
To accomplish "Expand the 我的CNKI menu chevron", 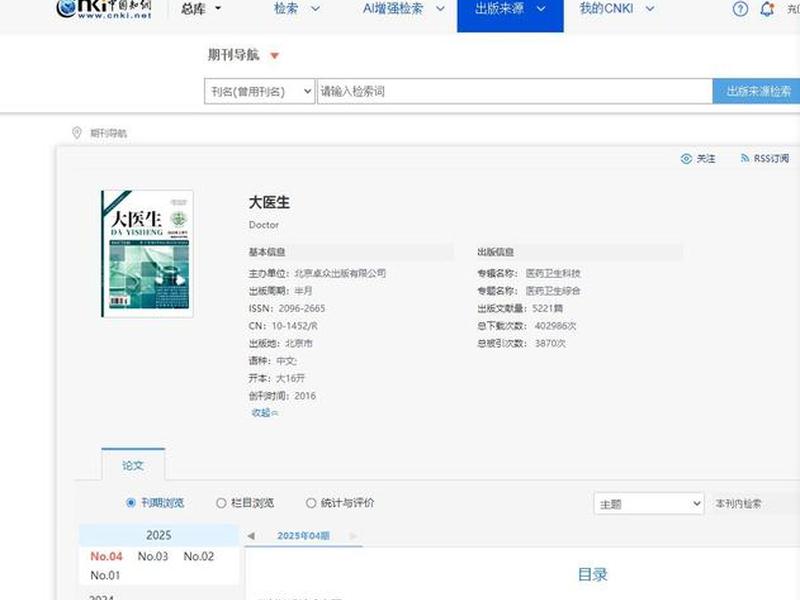I will click(x=649, y=9).
